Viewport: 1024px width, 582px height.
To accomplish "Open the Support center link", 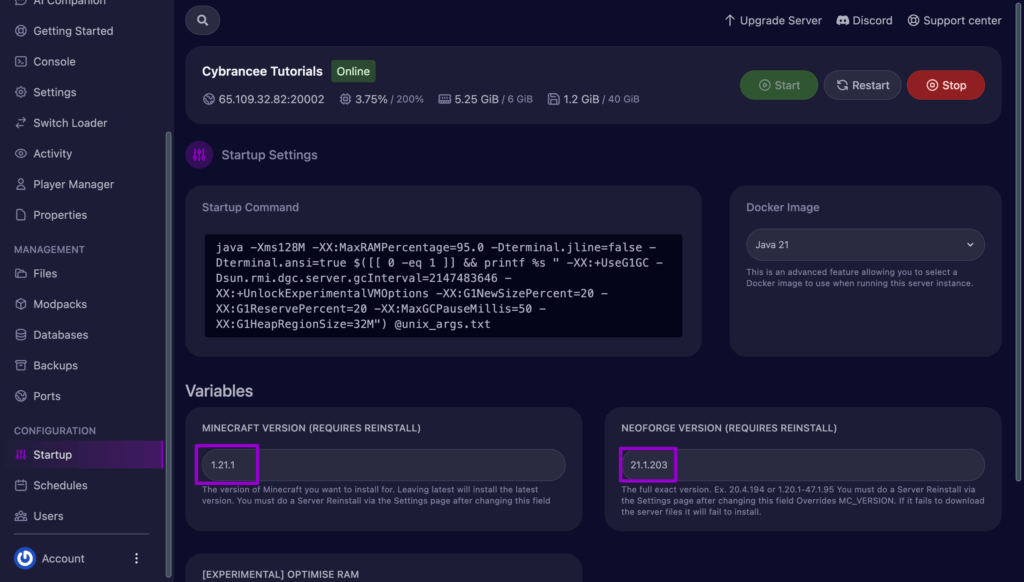I will 954,20.
